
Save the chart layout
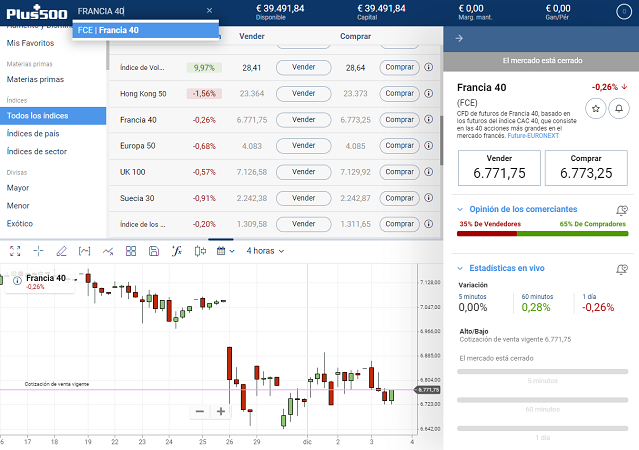coord(154,251)
